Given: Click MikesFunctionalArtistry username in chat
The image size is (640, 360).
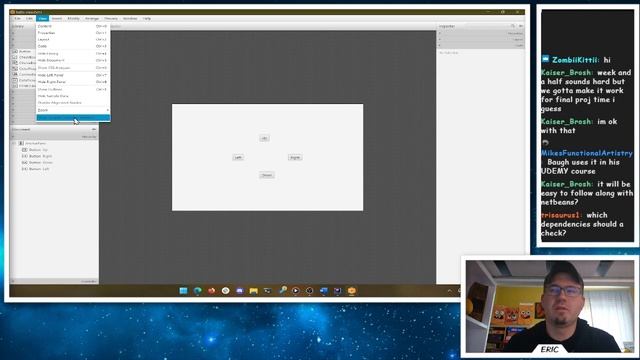Looking at the screenshot, I should point(587,153).
